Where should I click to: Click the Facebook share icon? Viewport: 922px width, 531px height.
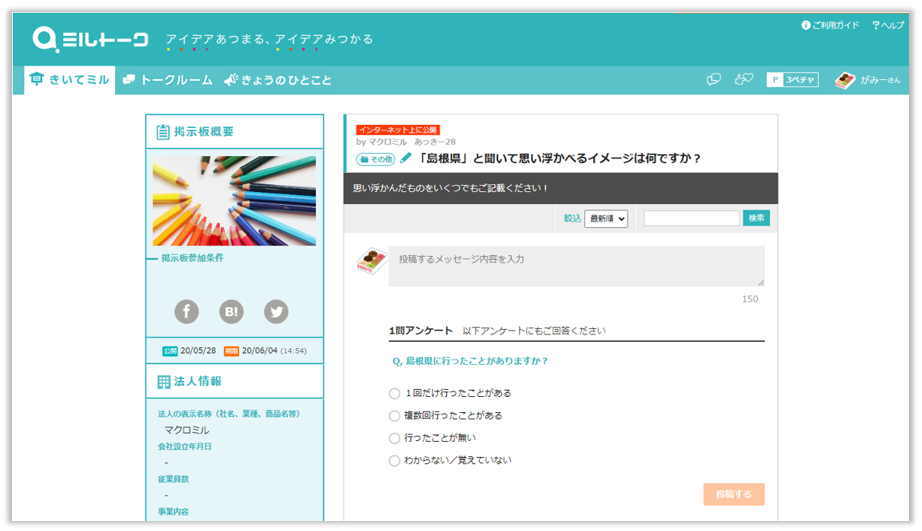click(187, 312)
